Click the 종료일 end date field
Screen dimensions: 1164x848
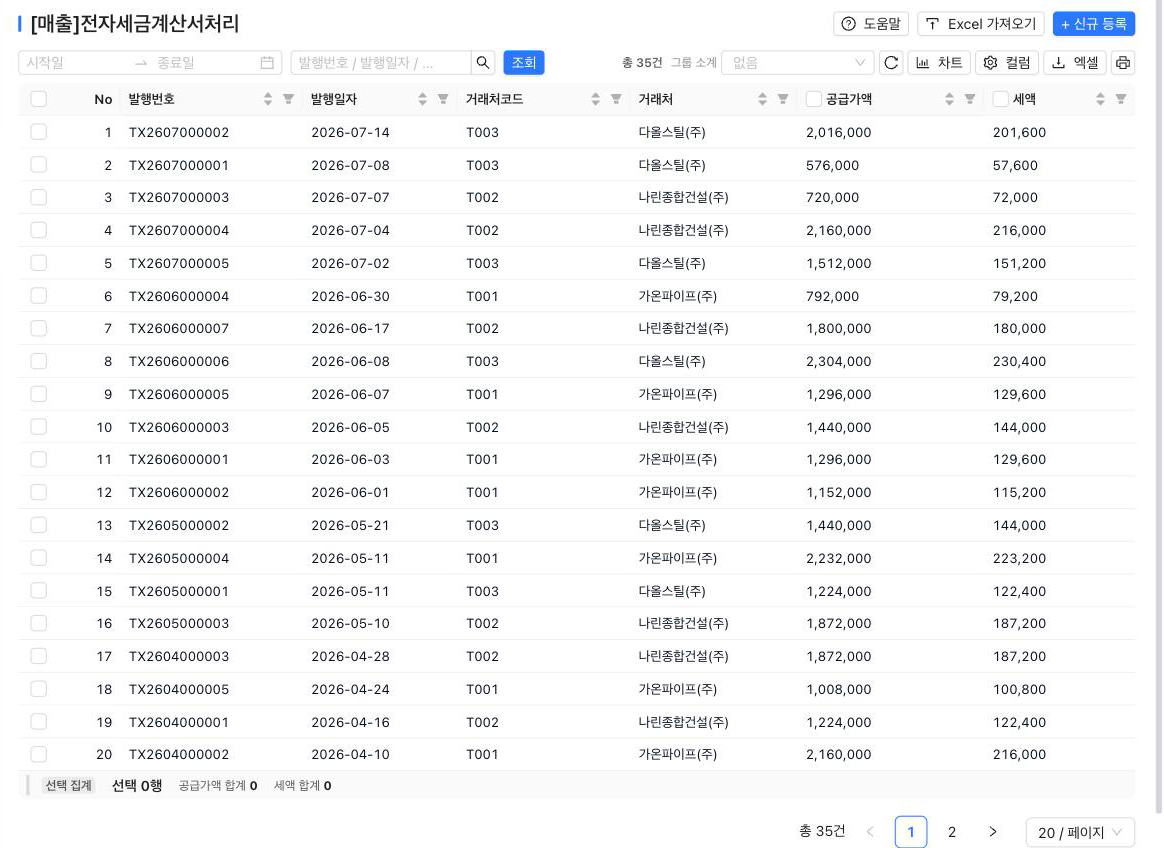point(204,63)
